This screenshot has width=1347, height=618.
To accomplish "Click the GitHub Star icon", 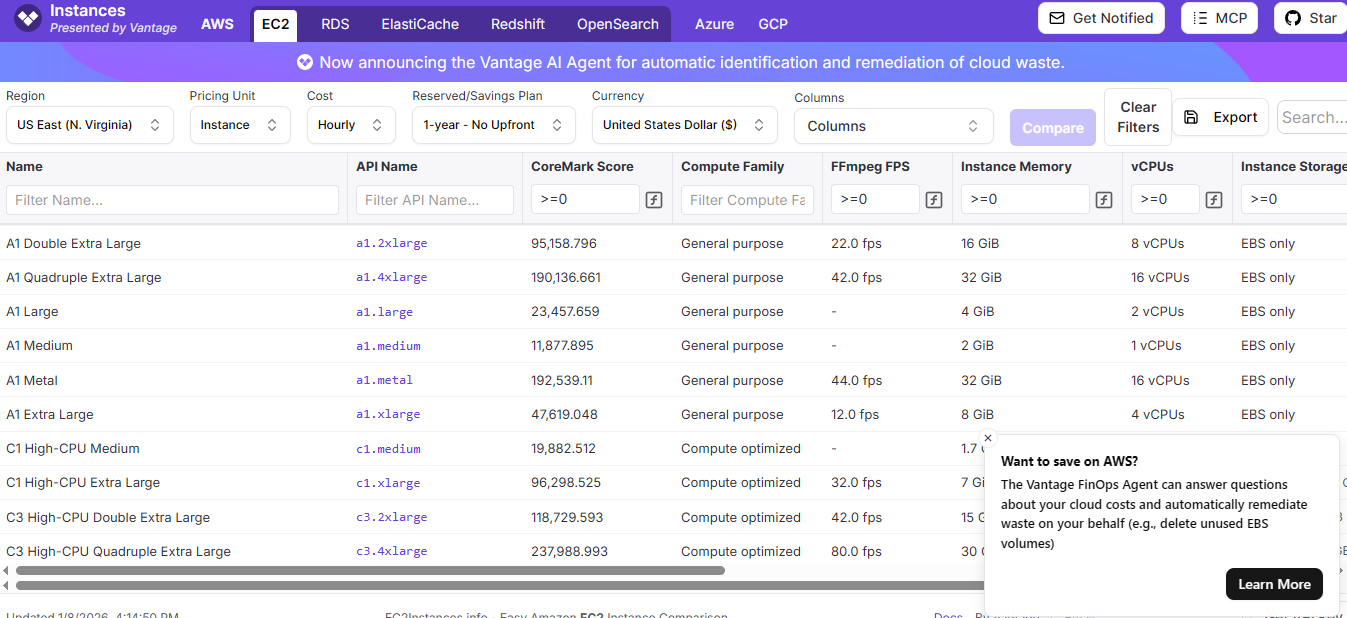I will point(1293,18).
